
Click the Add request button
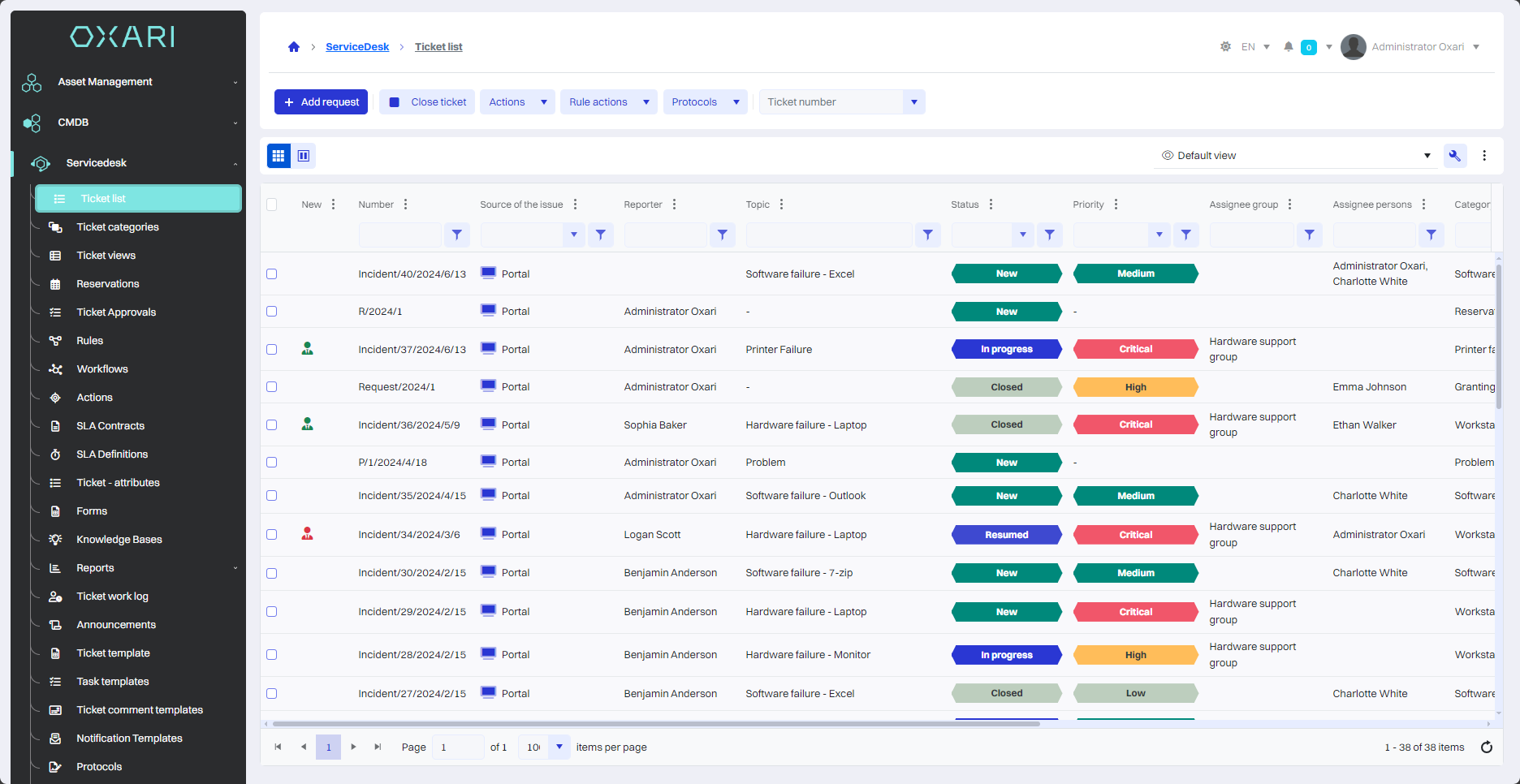(322, 102)
